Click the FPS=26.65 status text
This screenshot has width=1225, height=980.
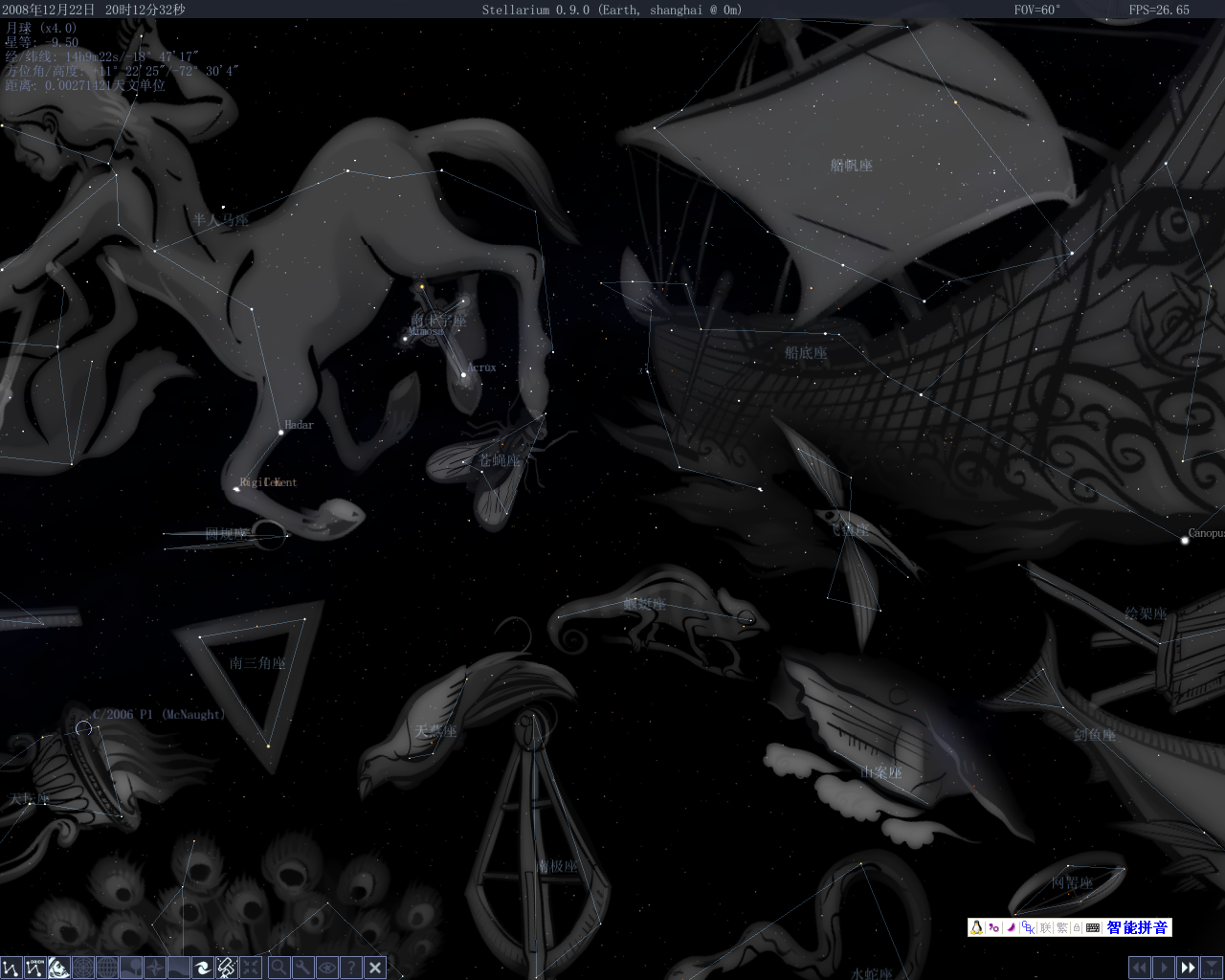[1159, 10]
